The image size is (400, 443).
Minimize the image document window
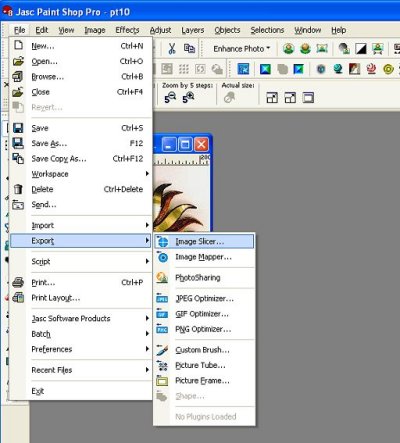(169, 145)
